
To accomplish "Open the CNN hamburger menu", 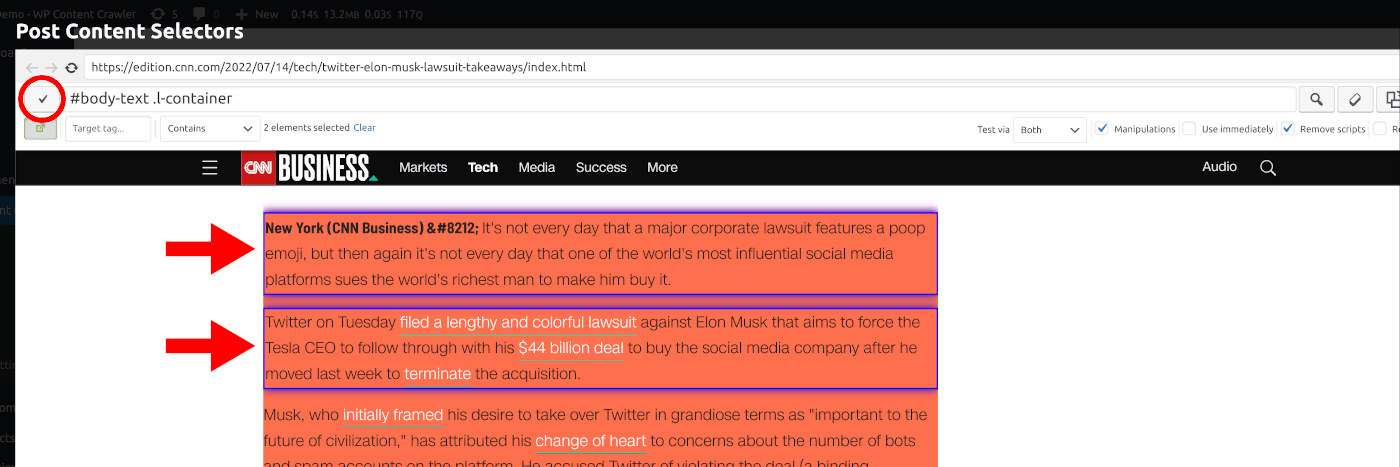I will [x=209, y=168].
